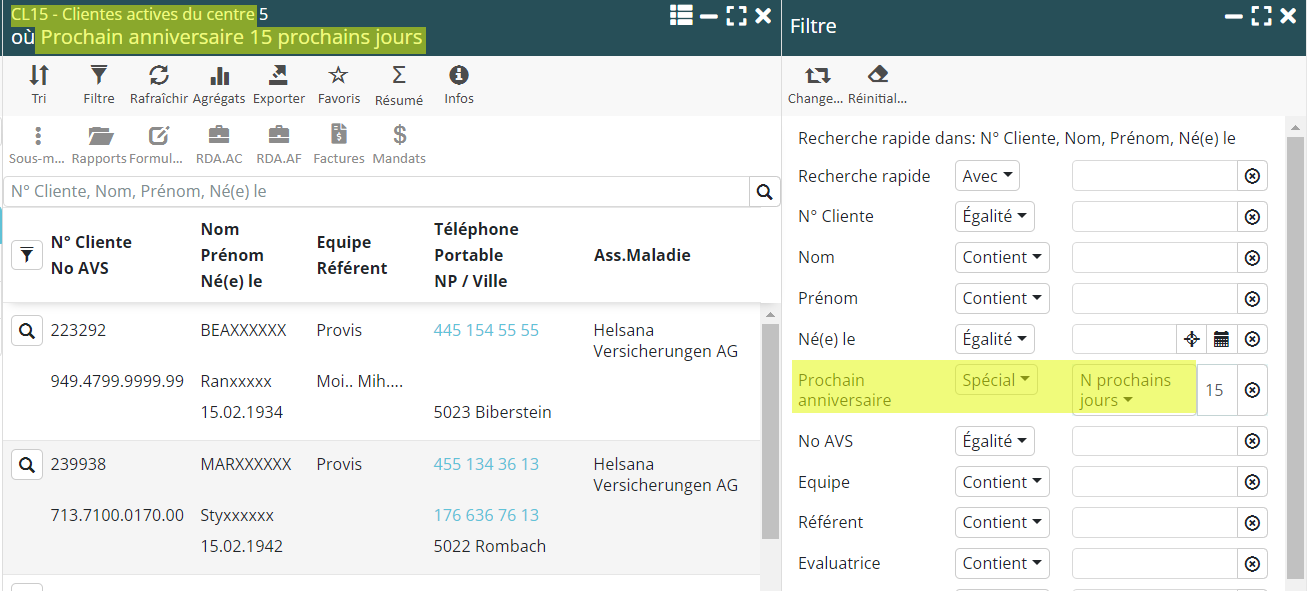Click the quick search text field
The image size is (1307, 591).
tap(376, 192)
